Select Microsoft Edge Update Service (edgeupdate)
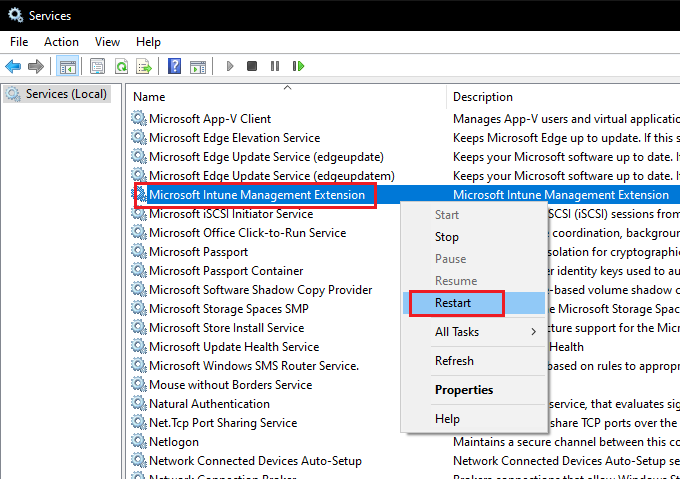680x479 pixels. (x=266, y=157)
